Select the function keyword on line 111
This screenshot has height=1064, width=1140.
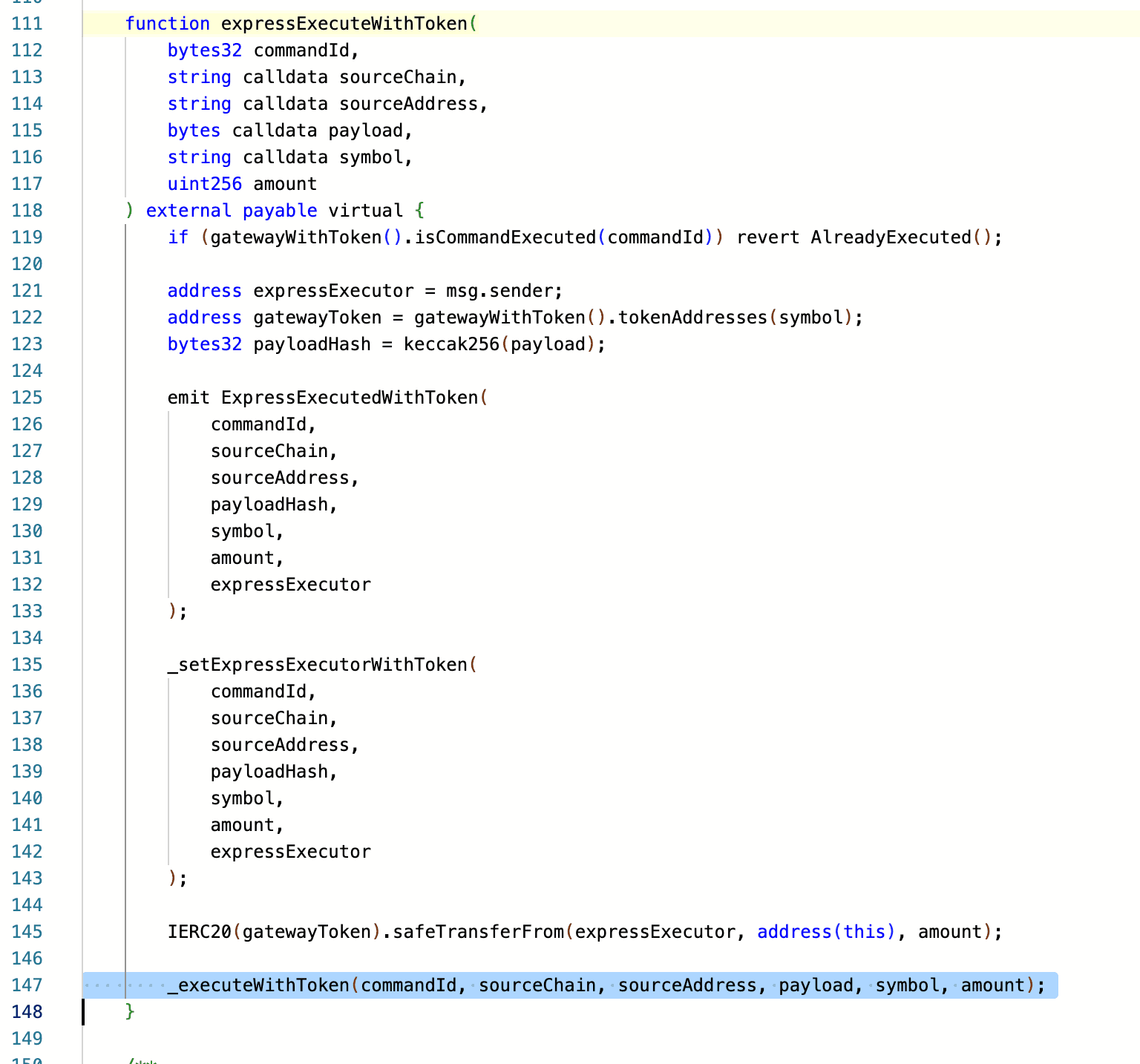coord(168,24)
